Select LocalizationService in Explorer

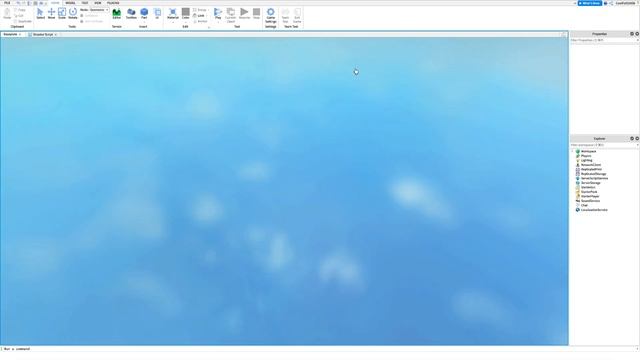point(594,210)
